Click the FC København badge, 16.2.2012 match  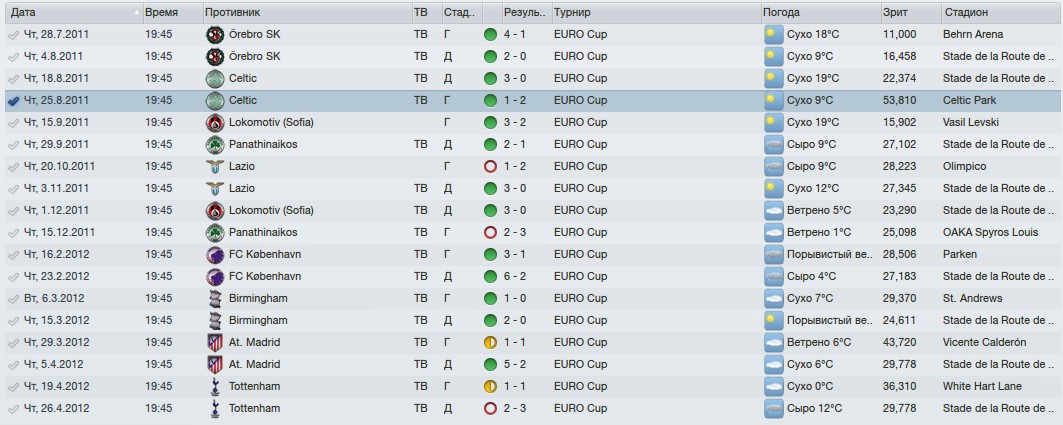(x=215, y=255)
